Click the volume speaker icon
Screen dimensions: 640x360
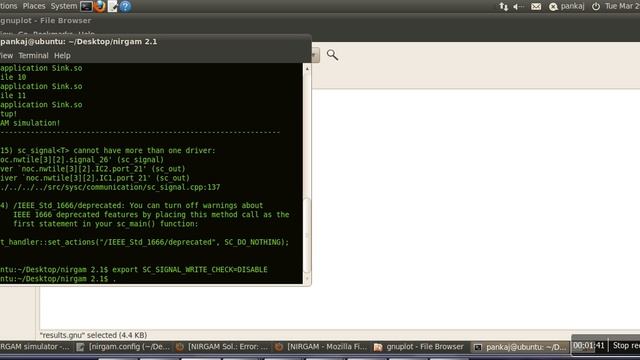point(518,7)
